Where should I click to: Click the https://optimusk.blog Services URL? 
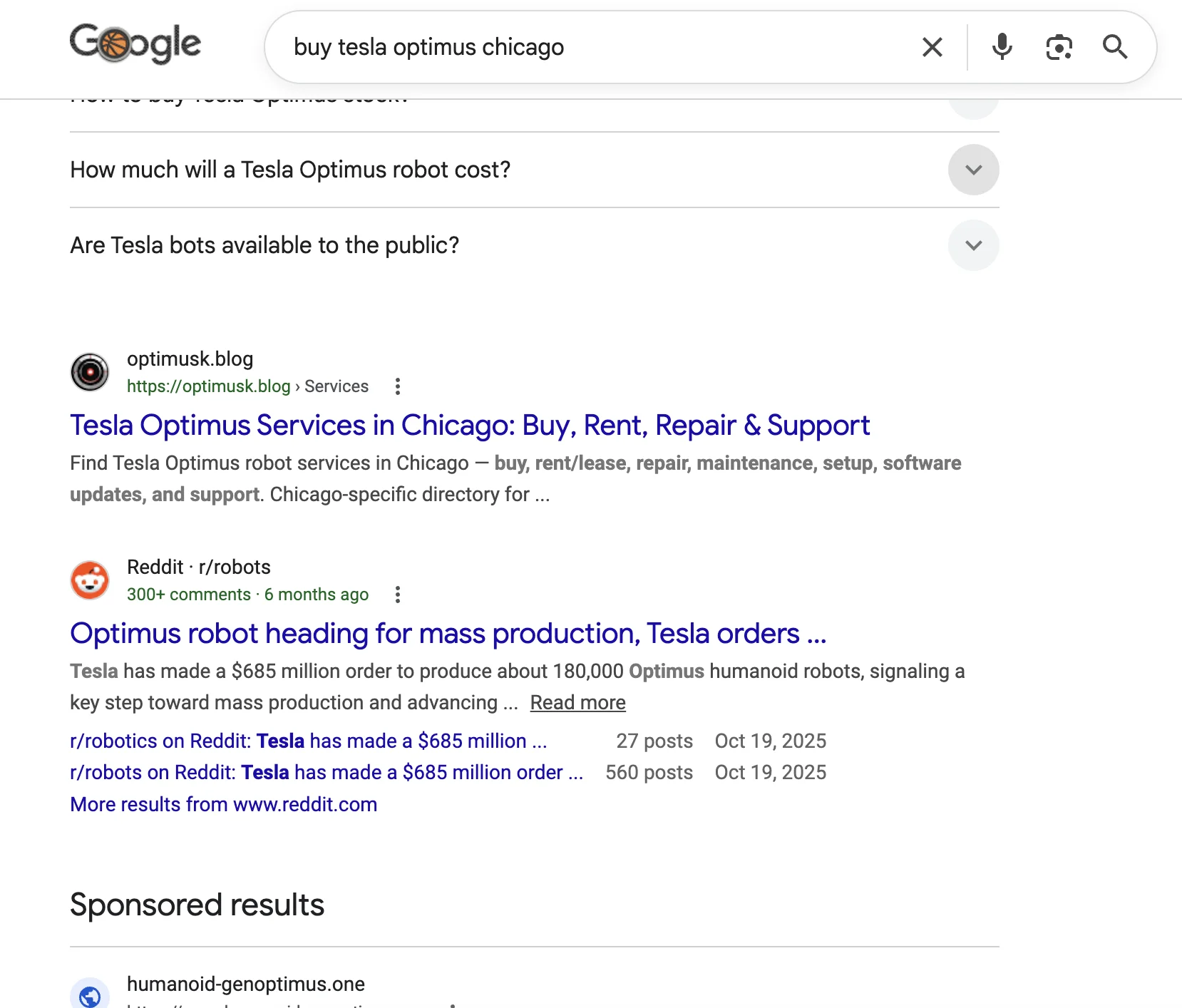247,386
